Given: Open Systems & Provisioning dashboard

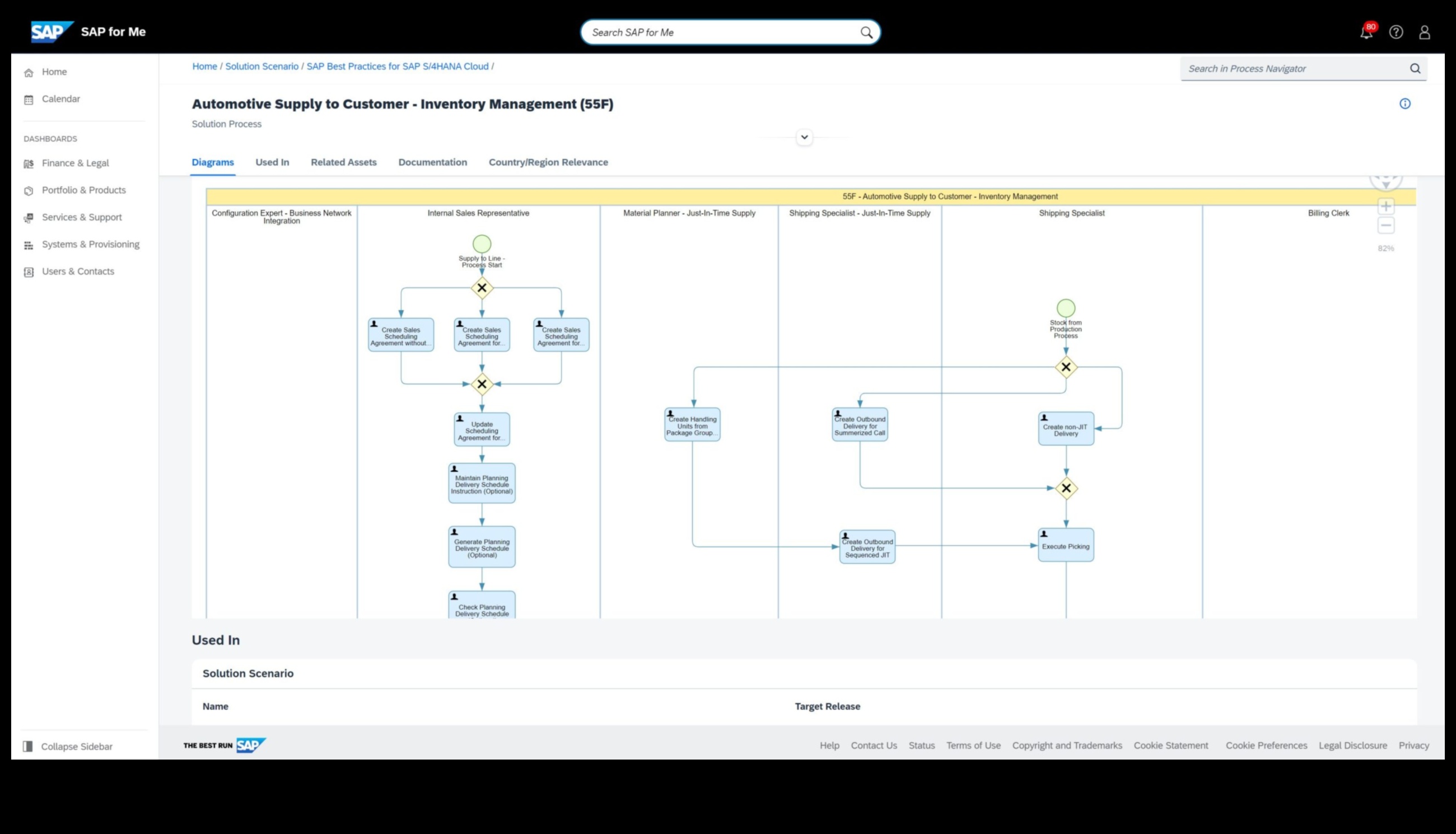Looking at the screenshot, I should coord(29,245).
